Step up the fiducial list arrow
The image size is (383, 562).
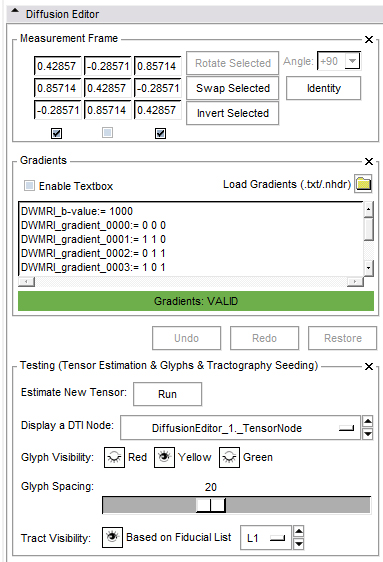pyautogui.click(x=298, y=531)
